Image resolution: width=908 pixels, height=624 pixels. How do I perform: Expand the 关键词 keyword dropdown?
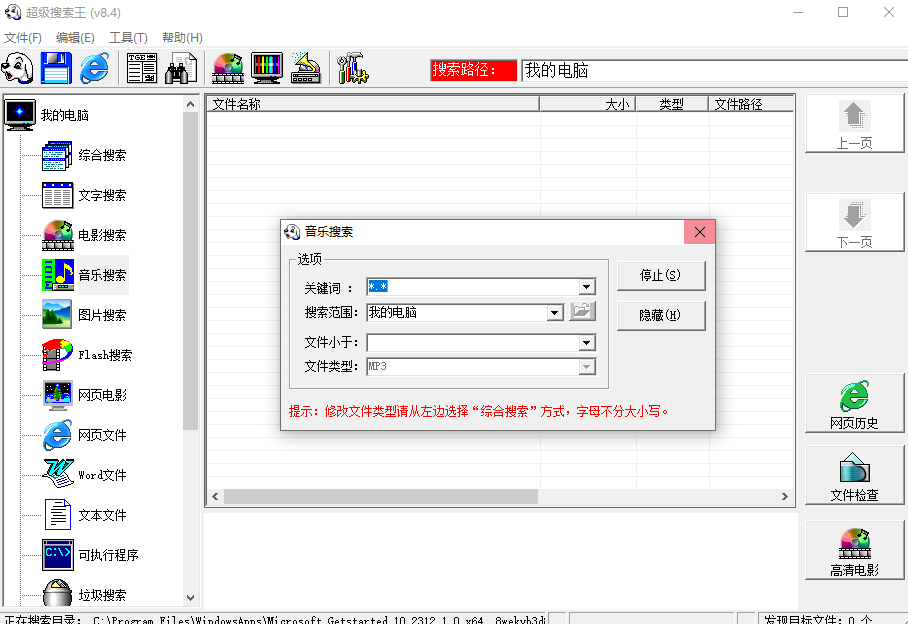(587, 287)
